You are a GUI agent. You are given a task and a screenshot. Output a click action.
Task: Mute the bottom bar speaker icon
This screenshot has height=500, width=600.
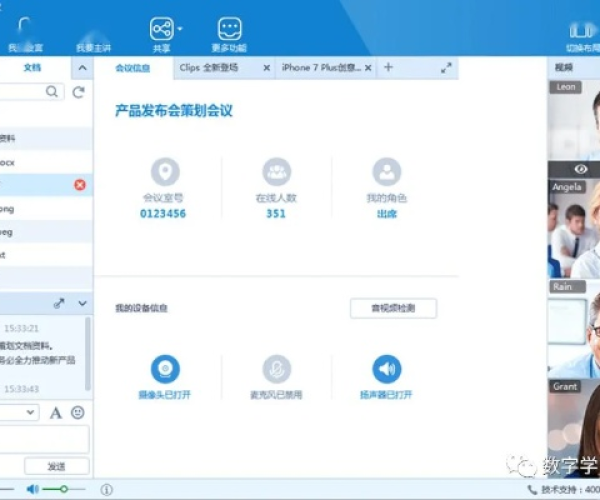click(33, 489)
